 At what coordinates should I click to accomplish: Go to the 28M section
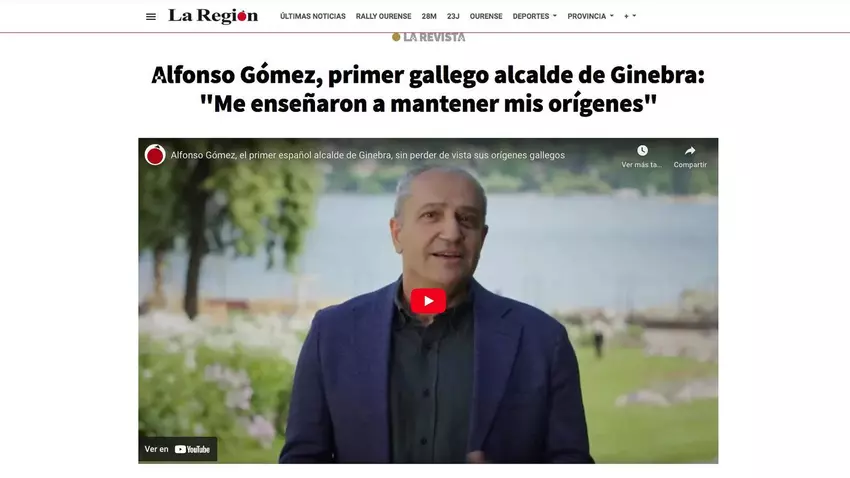point(429,16)
